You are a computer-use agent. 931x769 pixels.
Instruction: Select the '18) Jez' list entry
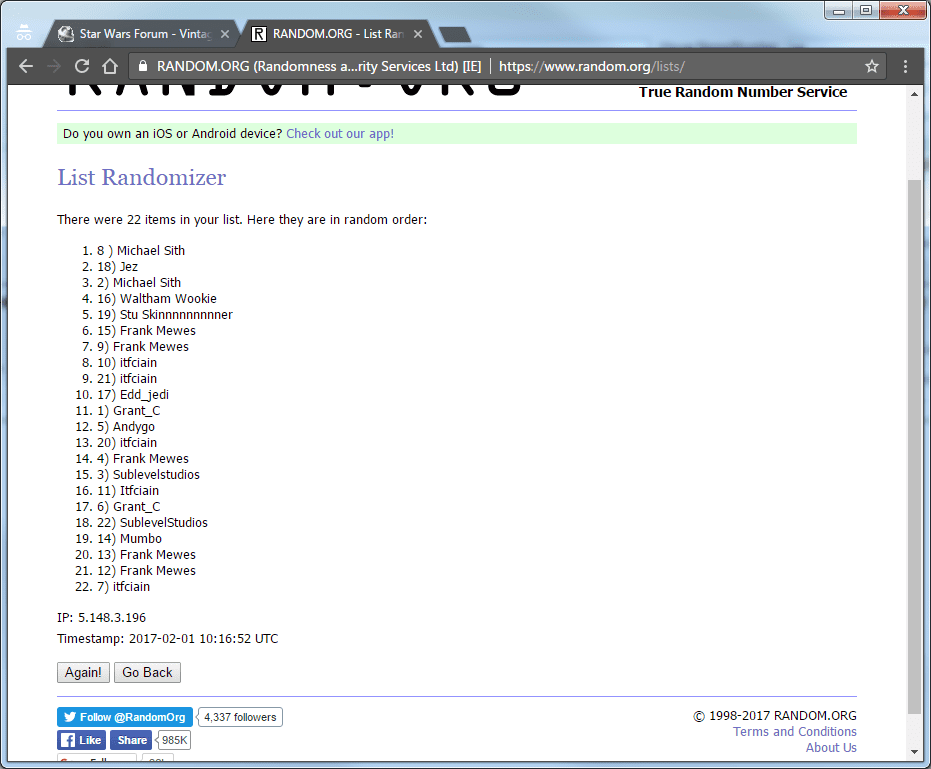pos(118,267)
